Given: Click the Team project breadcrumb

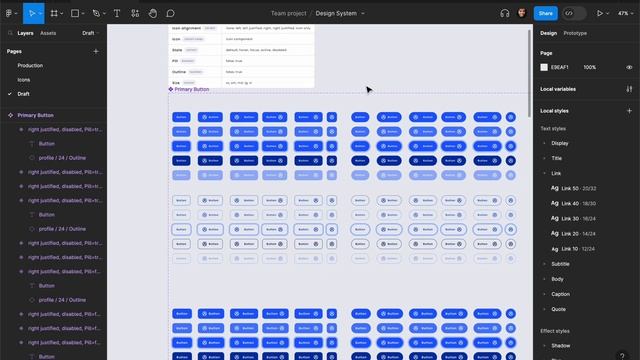Looking at the screenshot, I should (x=289, y=13).
